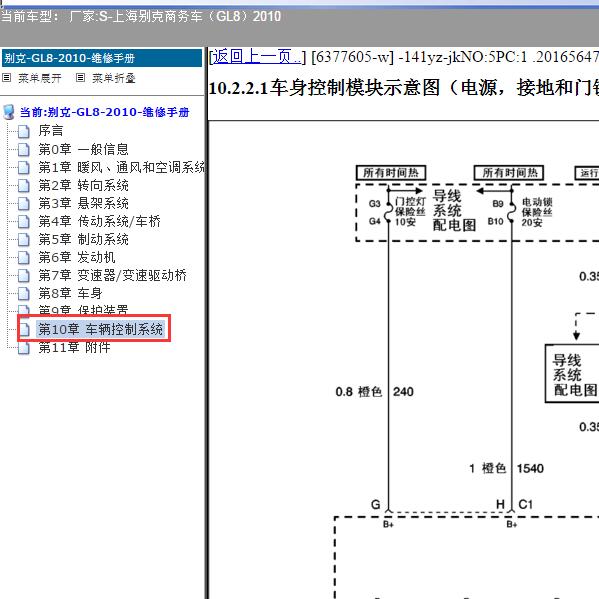
Task: Click the left 所有时间热 box
Action: coord(391,173)
